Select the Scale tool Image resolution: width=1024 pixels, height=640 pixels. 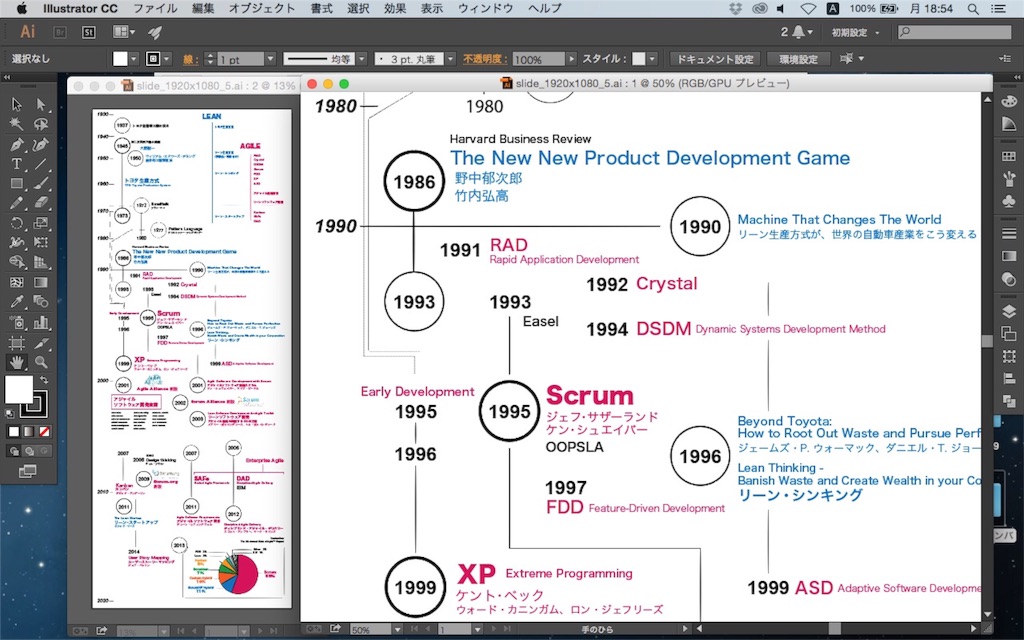[x=41, y=223]
